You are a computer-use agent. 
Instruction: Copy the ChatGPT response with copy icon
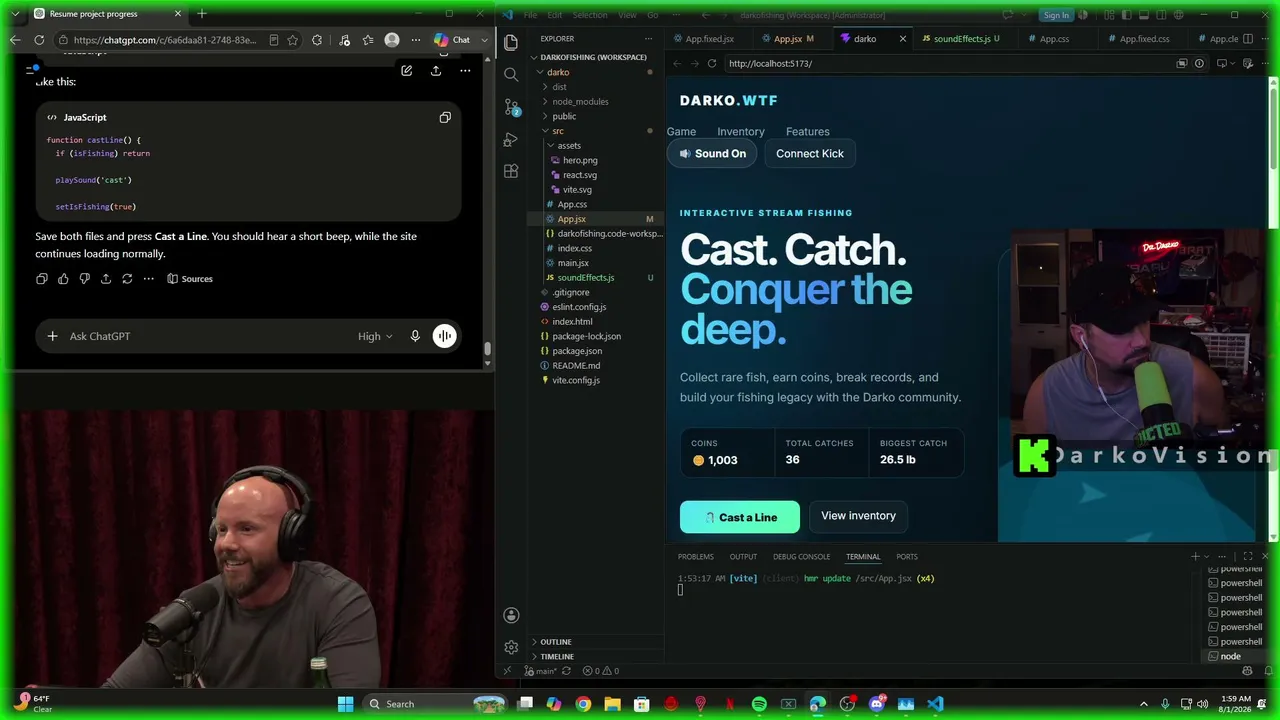pyautogui.click(x=42, y=279)
